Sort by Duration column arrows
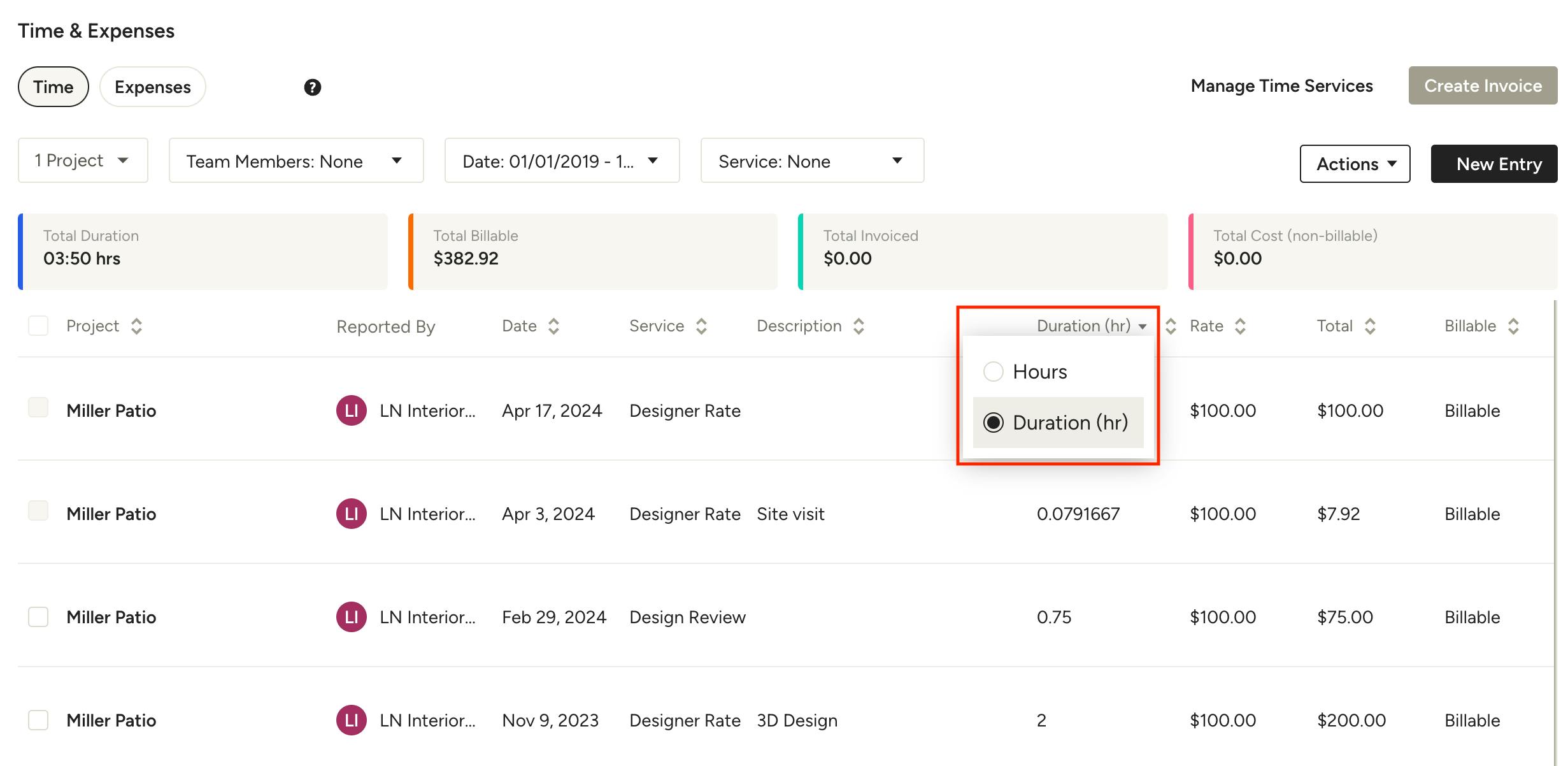Viewport: 1568px width, 766px height. pos(1171,326)
